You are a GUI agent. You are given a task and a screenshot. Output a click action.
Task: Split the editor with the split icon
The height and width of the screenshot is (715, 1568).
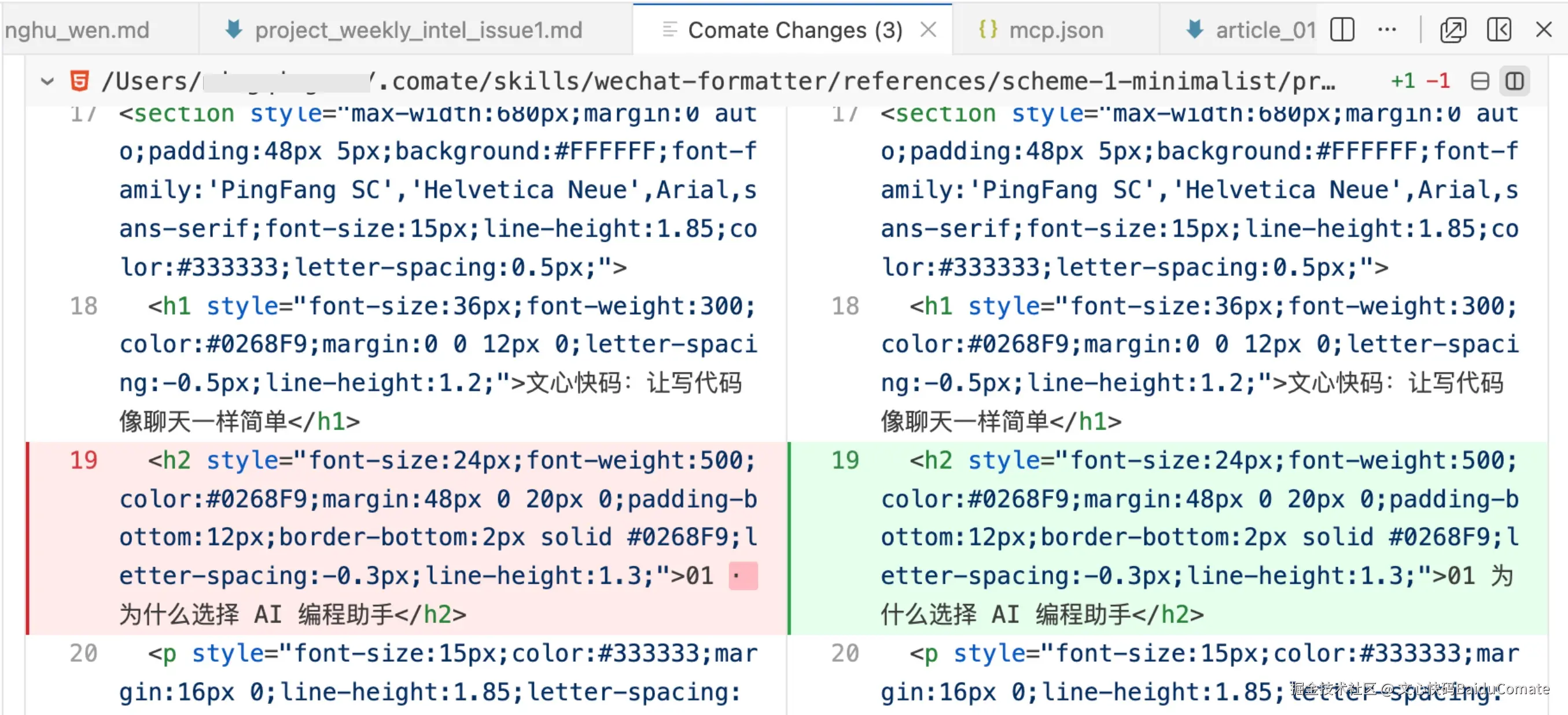click(x=1342, y=30)
